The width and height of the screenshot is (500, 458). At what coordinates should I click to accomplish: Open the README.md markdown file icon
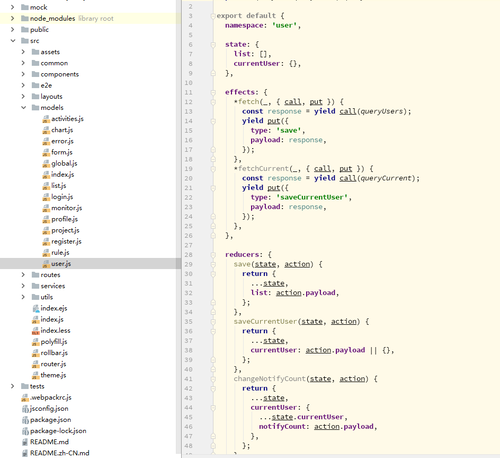coord(25,442)
